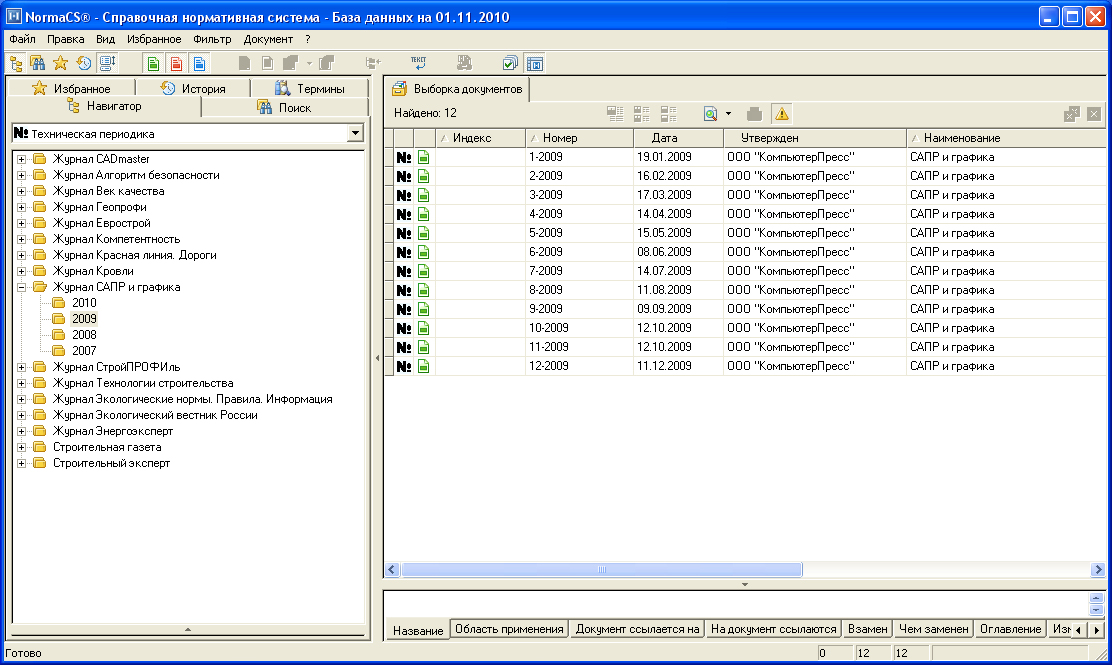
Task: Expand the Журнал Алгоритм безопасности node
Action: [21, 175]
